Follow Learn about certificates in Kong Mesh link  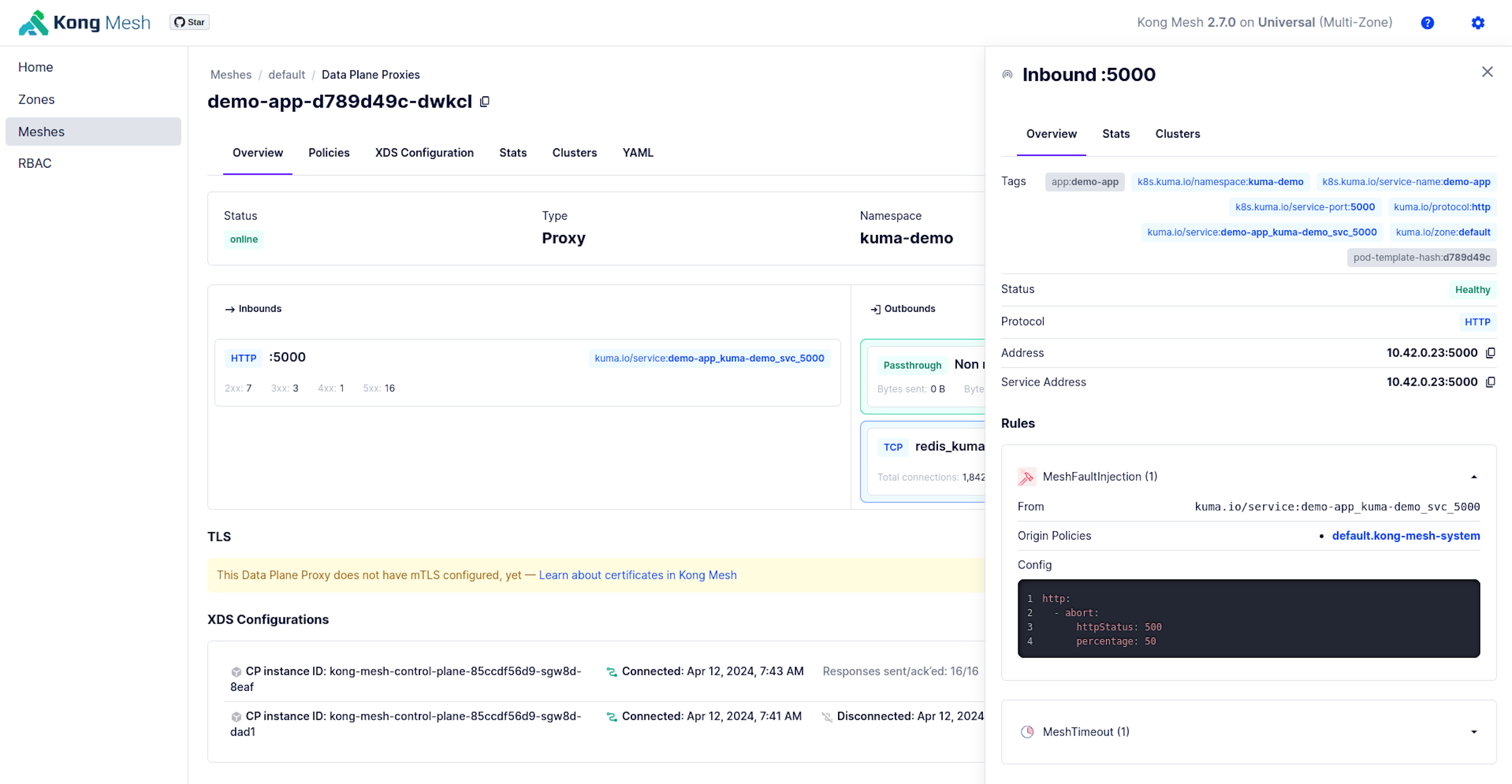(637, 575)
